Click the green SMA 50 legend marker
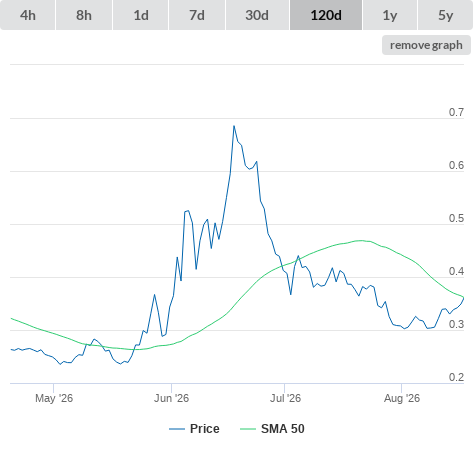This screenshot has width=474, height=455. pos(248,429)
